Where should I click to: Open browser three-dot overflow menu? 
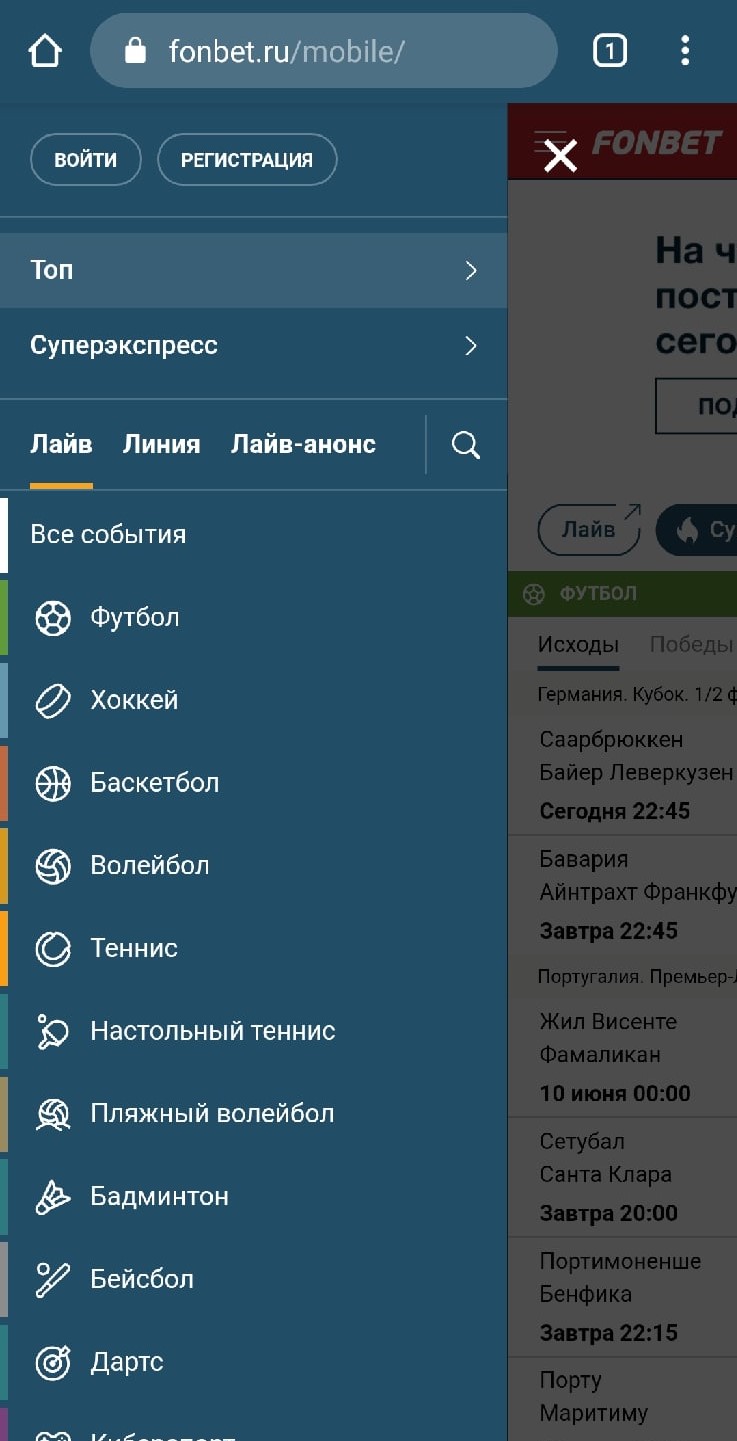(x=685, y=50)
